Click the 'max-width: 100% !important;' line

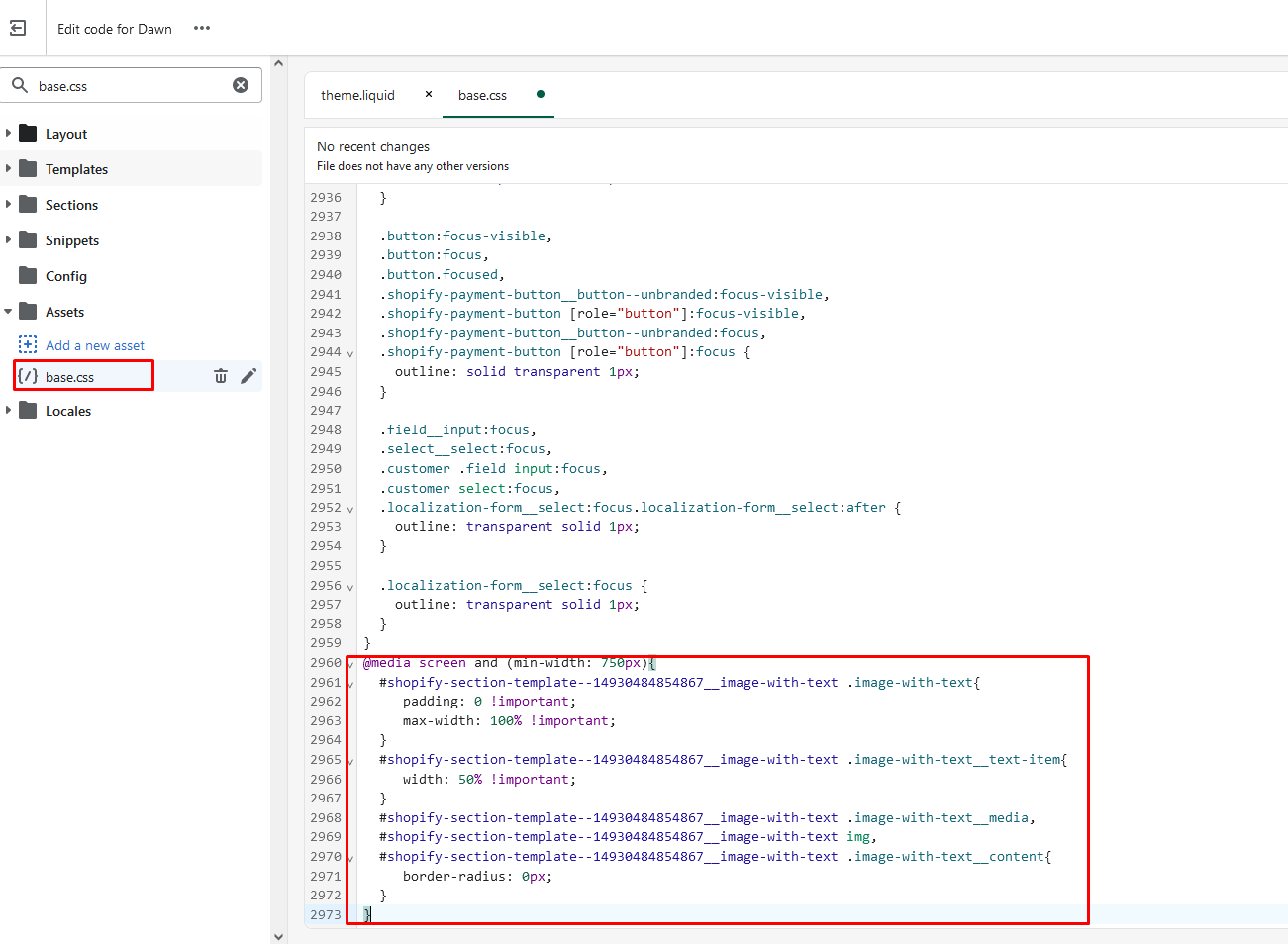[509, 720]
